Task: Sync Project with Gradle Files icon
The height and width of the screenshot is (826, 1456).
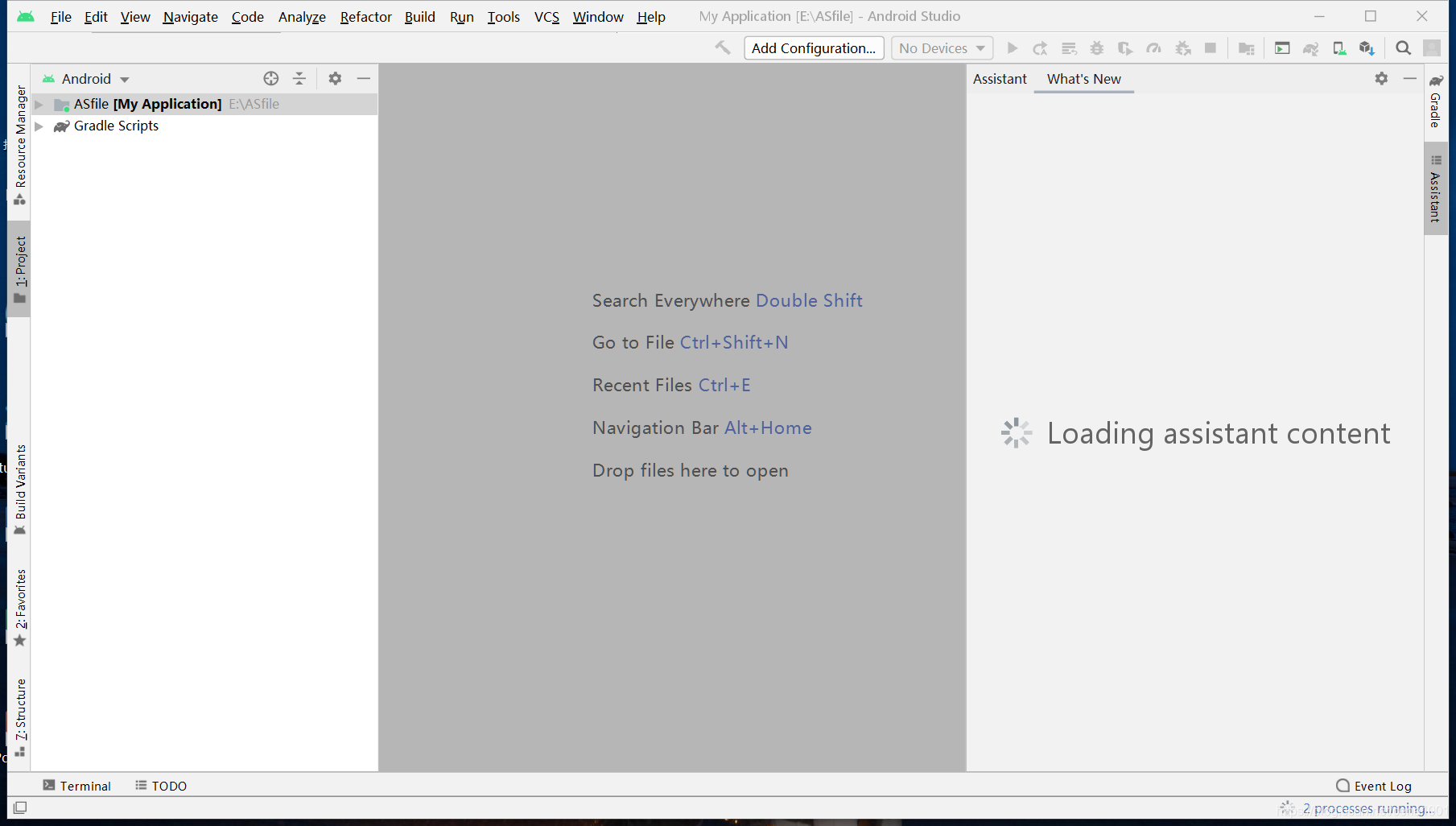Action: [1310, 48]
